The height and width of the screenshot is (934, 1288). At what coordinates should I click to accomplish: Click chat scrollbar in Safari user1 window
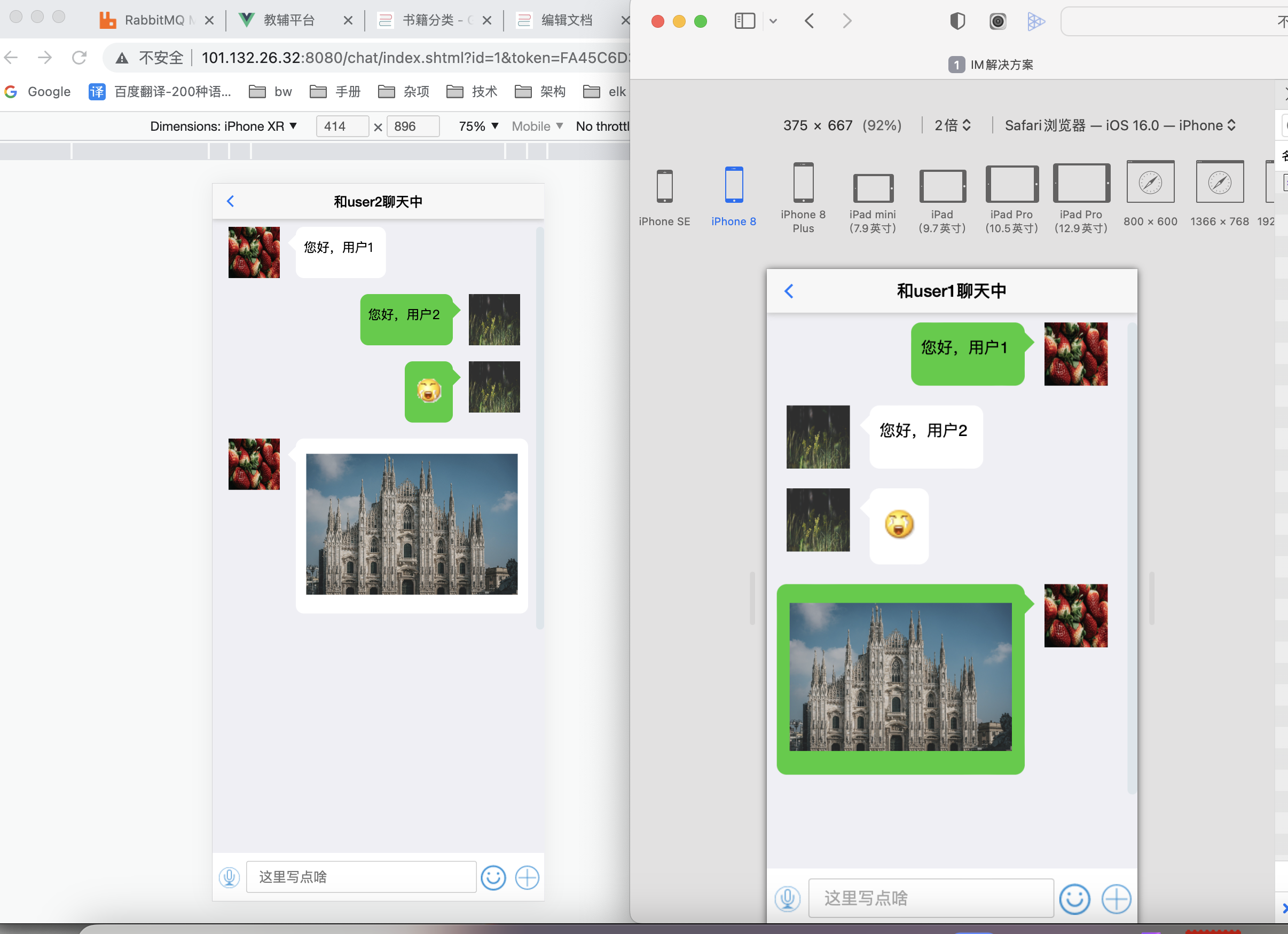pos(1131,558)
